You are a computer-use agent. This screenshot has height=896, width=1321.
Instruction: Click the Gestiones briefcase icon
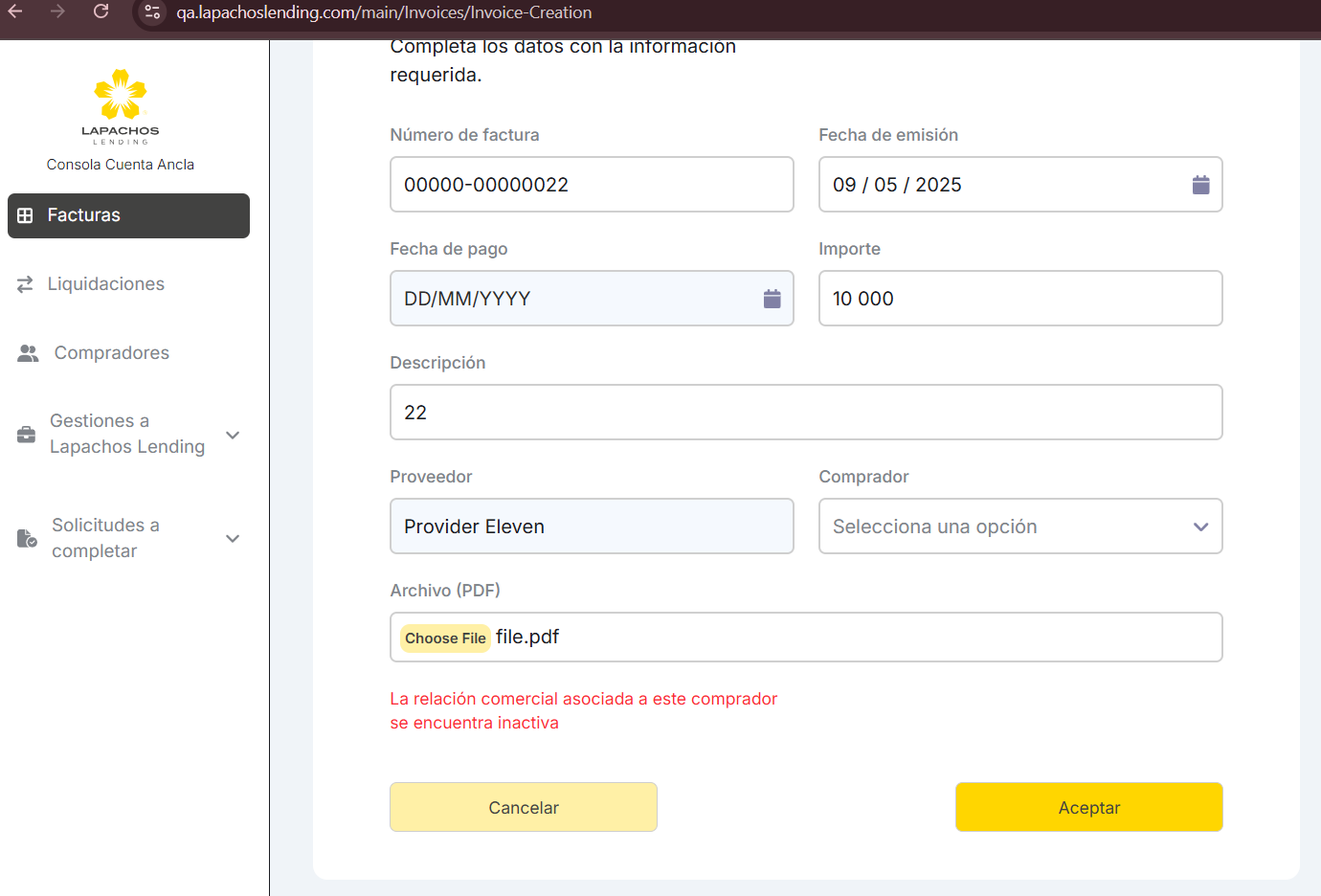27,435
